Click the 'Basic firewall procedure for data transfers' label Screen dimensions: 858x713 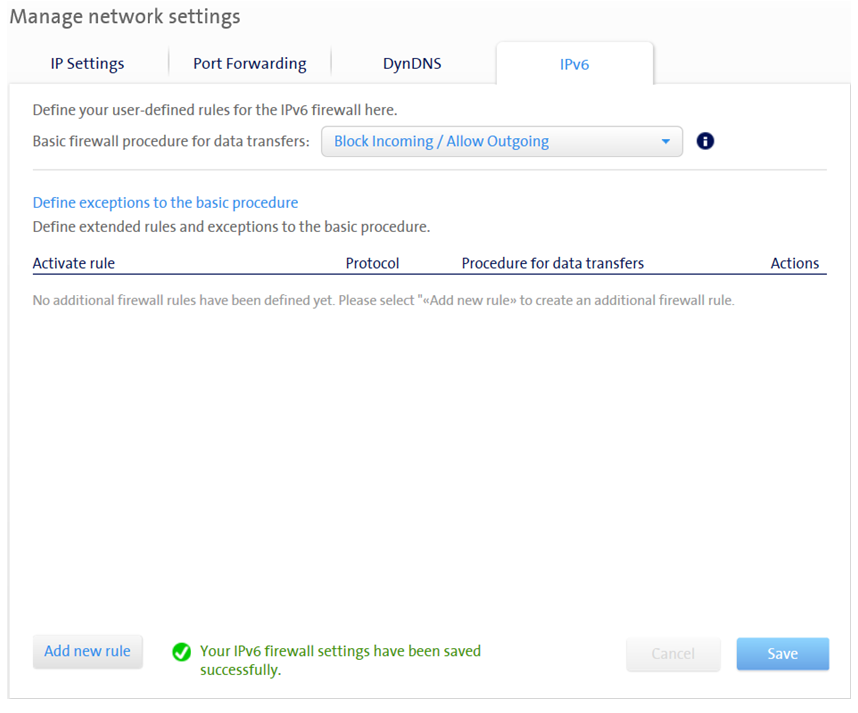pos(171,142)
